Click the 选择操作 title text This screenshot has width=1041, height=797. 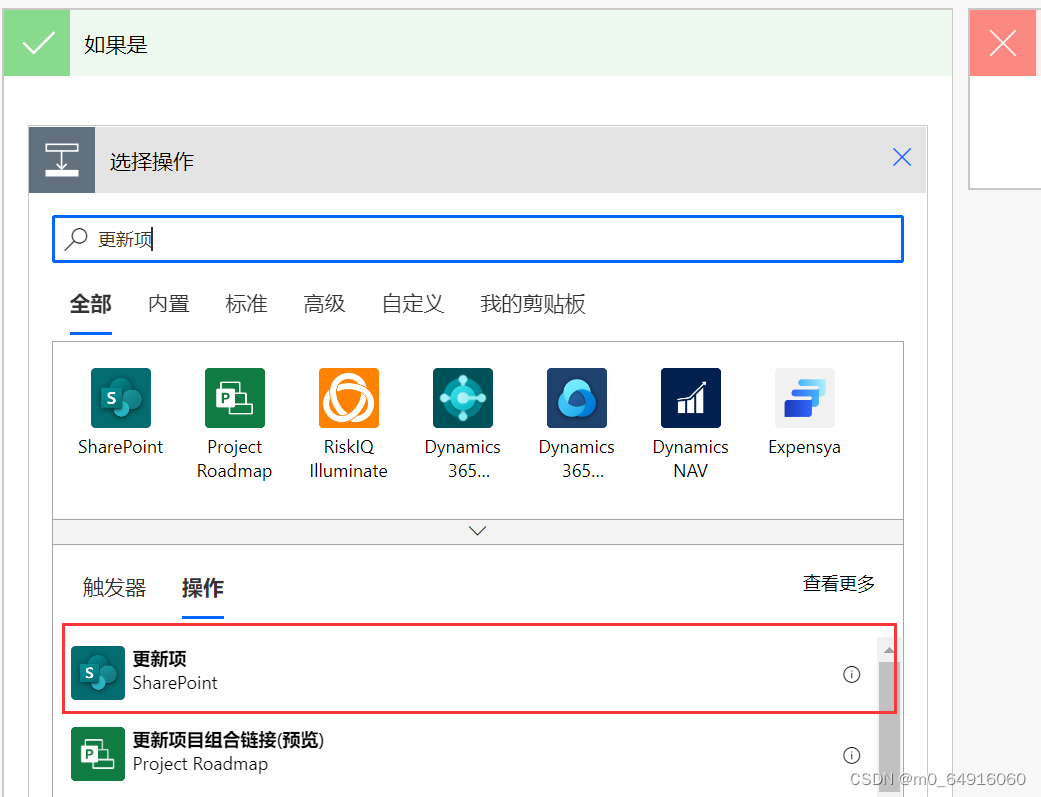[x=151, y=161]
